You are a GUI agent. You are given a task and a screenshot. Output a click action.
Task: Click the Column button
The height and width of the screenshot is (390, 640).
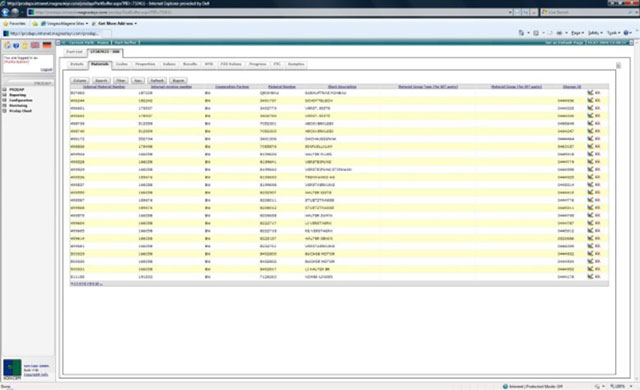(x=80, y=81)
